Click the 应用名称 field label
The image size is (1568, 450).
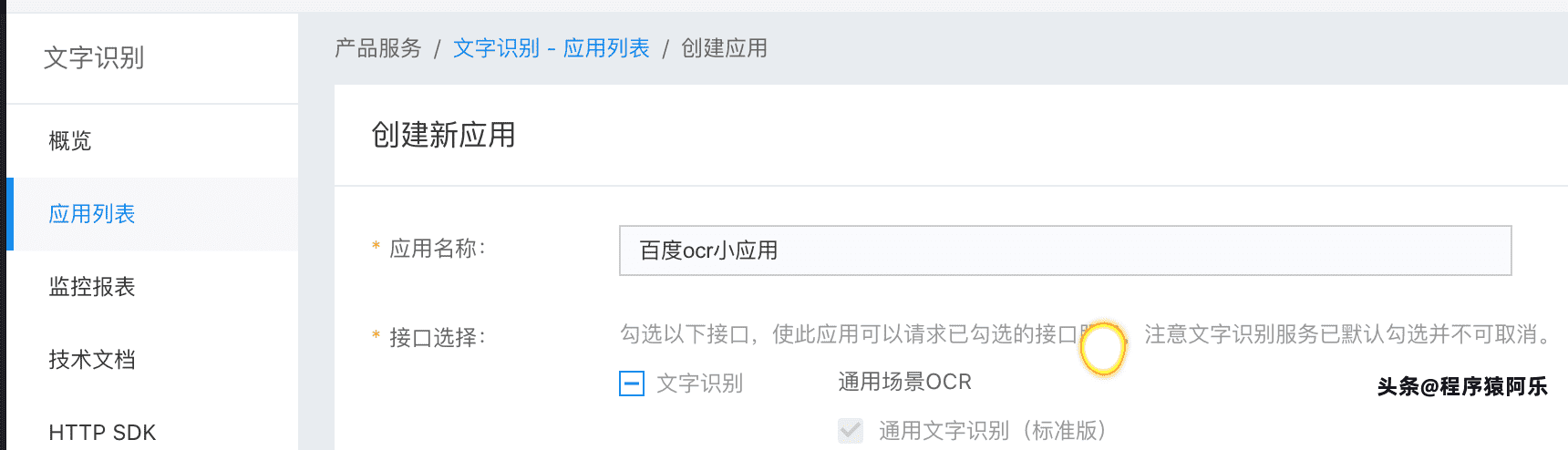pyautogui.click(x=438, y=249)
